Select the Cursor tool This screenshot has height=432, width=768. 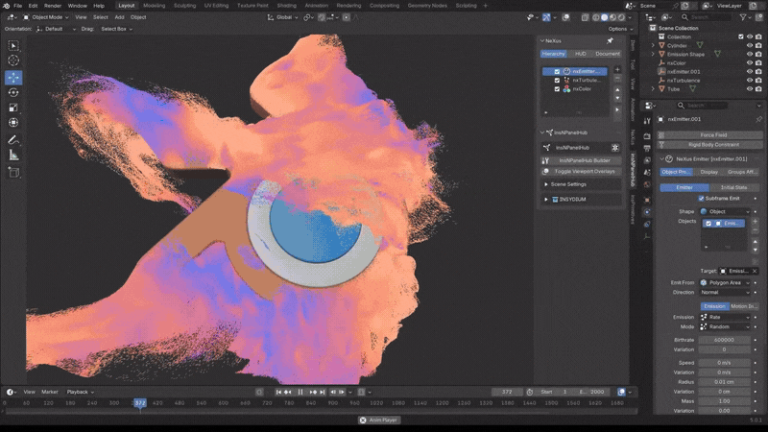(x=13, y=60)
